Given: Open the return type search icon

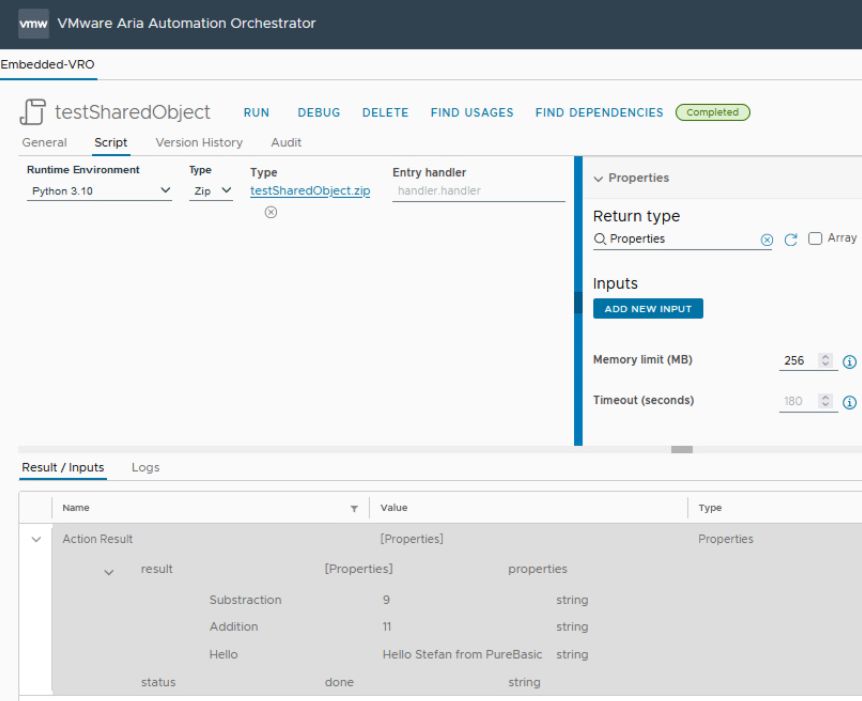Looking at the screenshot, I should [x=600, y=239].
